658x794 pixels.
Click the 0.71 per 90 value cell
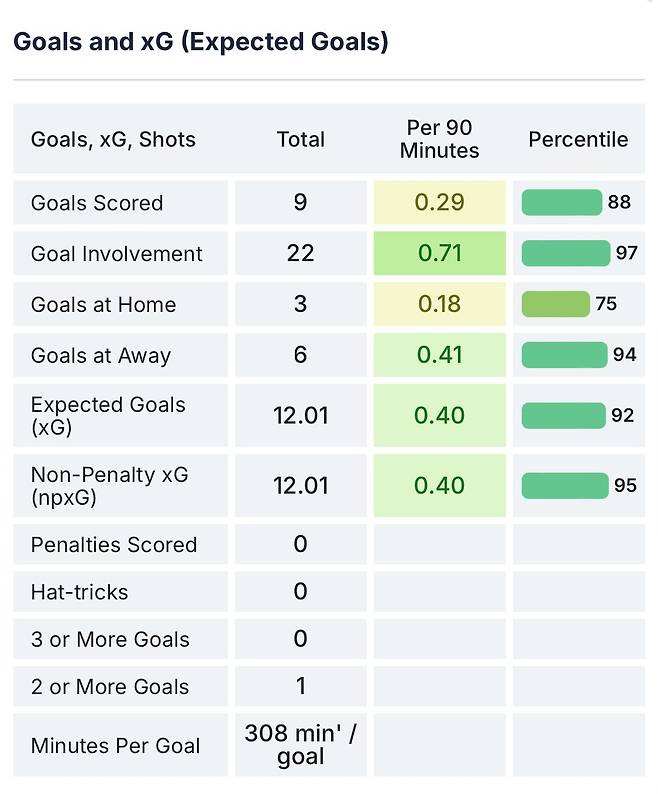tap(440, 254)
